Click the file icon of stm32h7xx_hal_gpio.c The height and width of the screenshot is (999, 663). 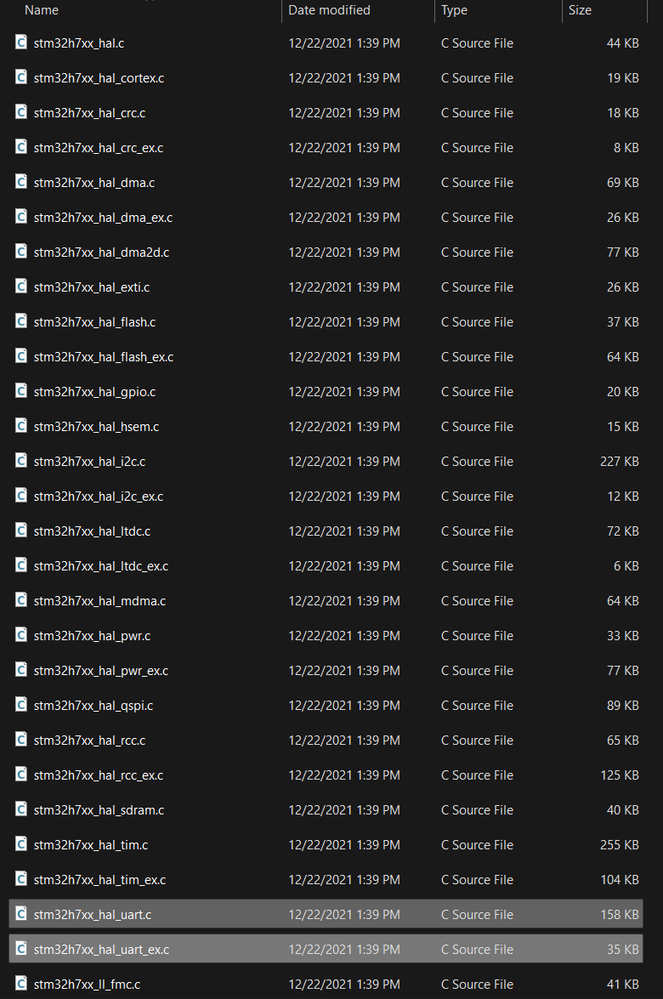(21, 391)
